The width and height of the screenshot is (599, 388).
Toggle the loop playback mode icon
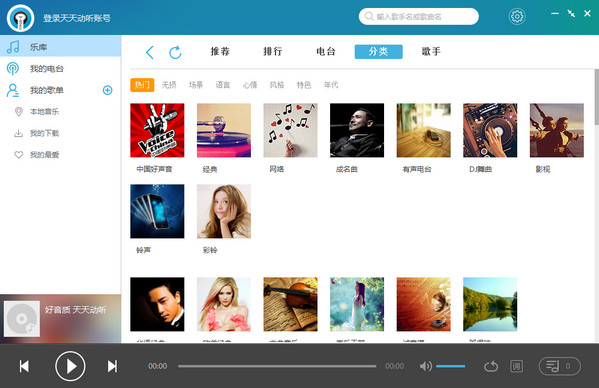491,366
